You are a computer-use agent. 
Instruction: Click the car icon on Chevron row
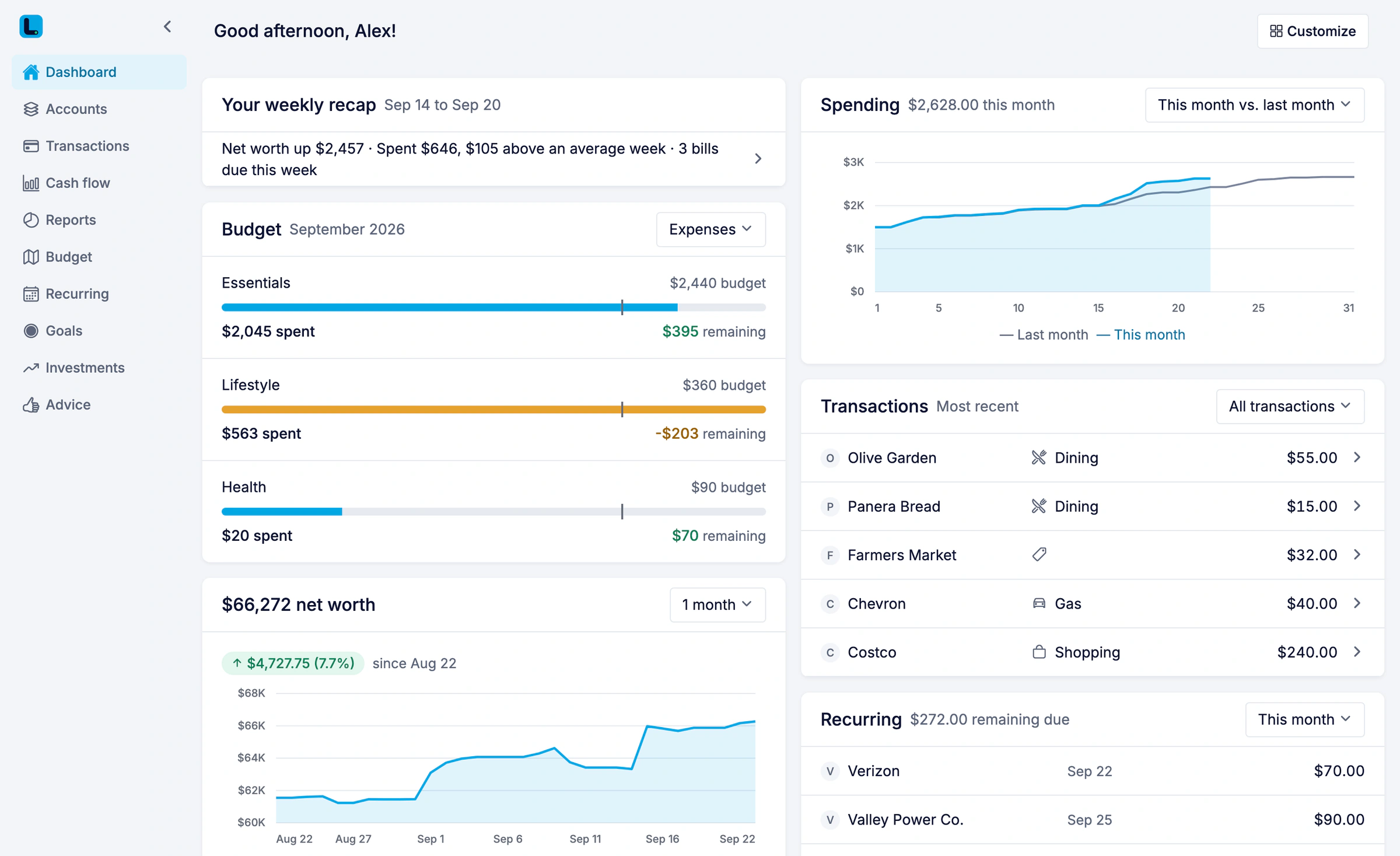pyautogui.click(x=1039, y=603)
